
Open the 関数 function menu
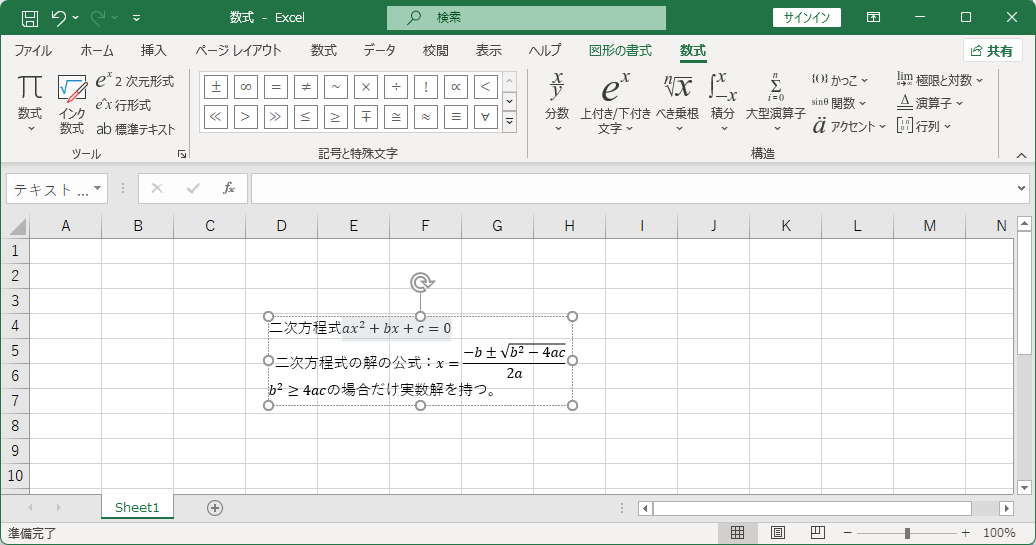(x=839, y=103)
